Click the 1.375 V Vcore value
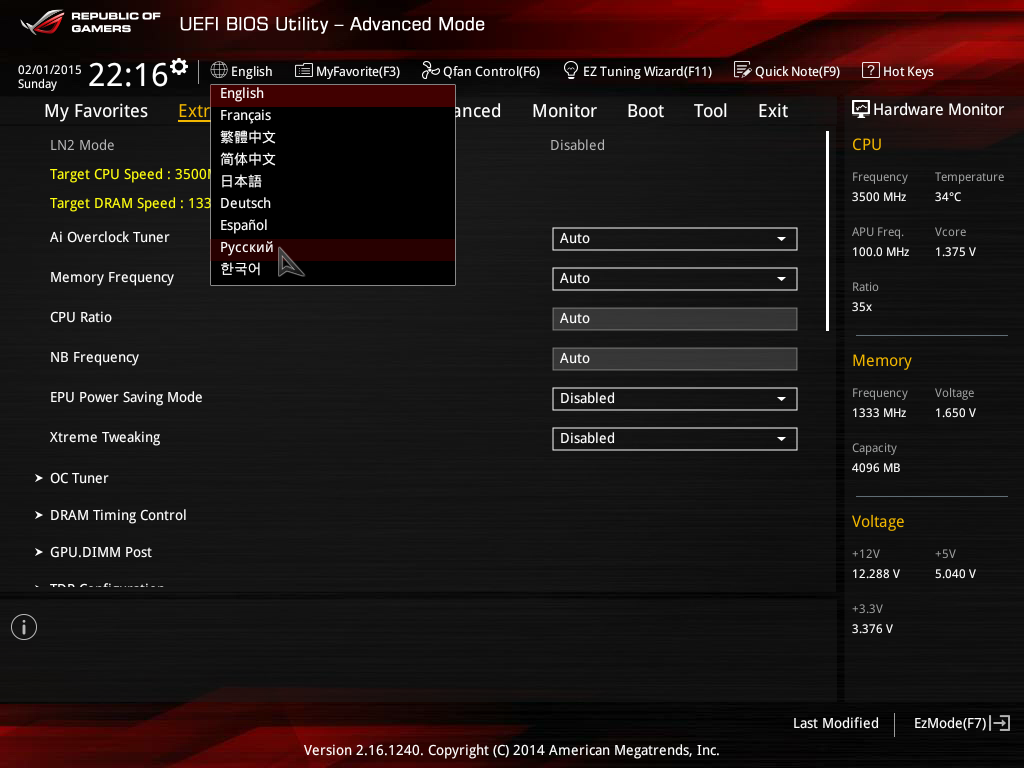 coord(955,251)
